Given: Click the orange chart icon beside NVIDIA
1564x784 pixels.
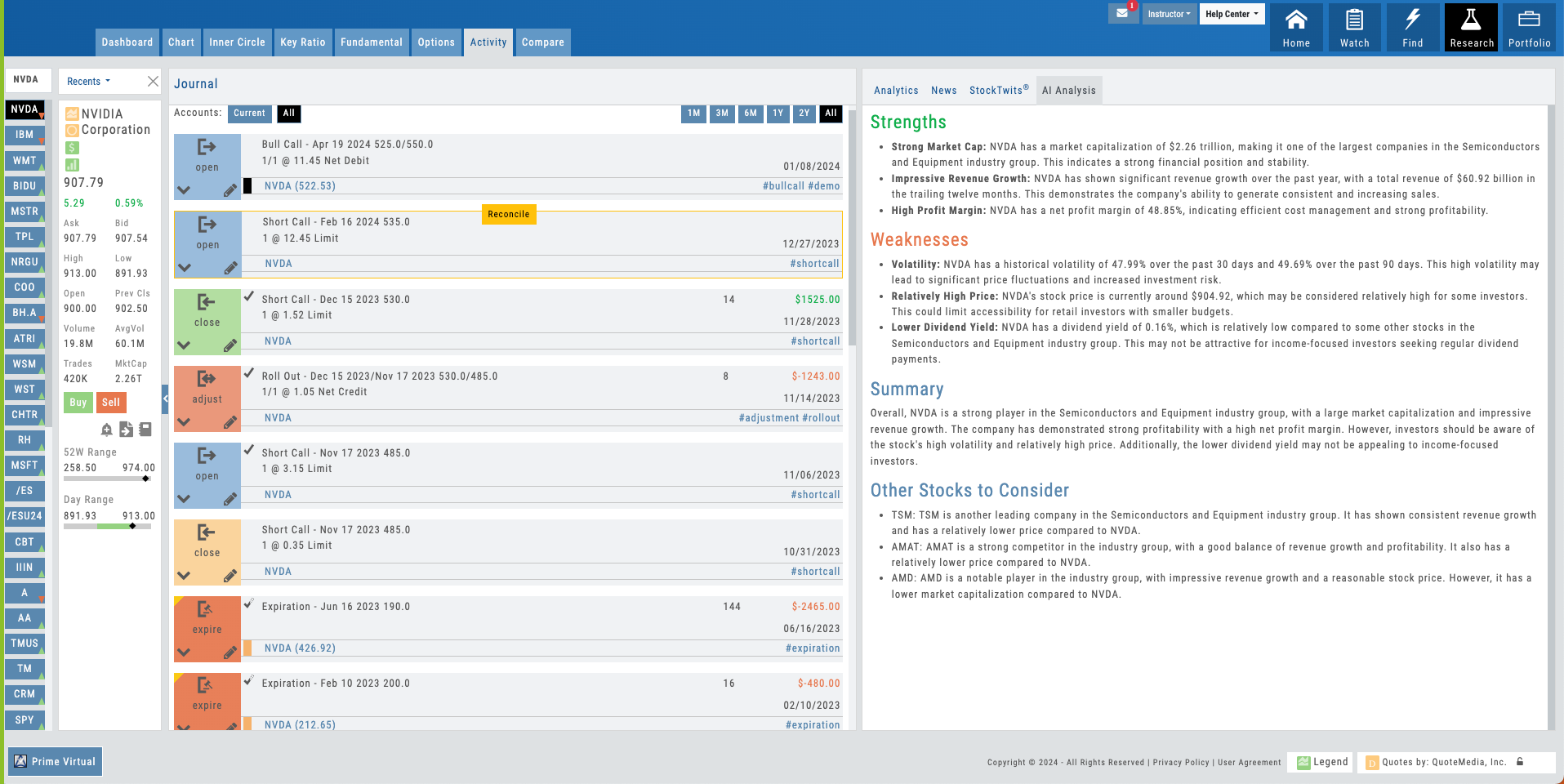Looking at the screenshot, I should point(72,114).
